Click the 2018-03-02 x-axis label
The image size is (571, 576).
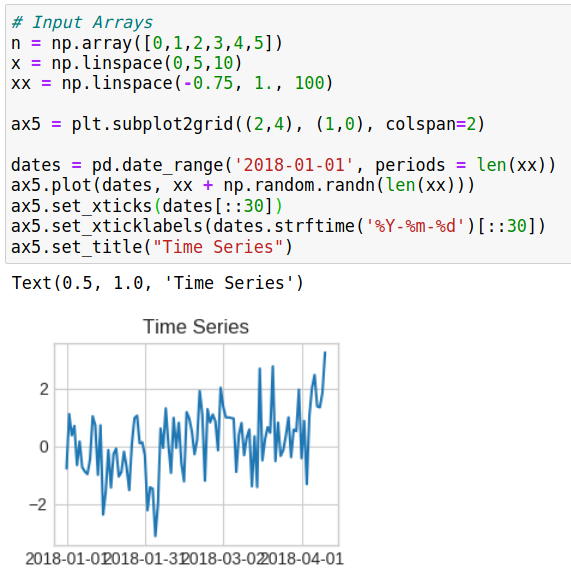(x=224, y=559)
